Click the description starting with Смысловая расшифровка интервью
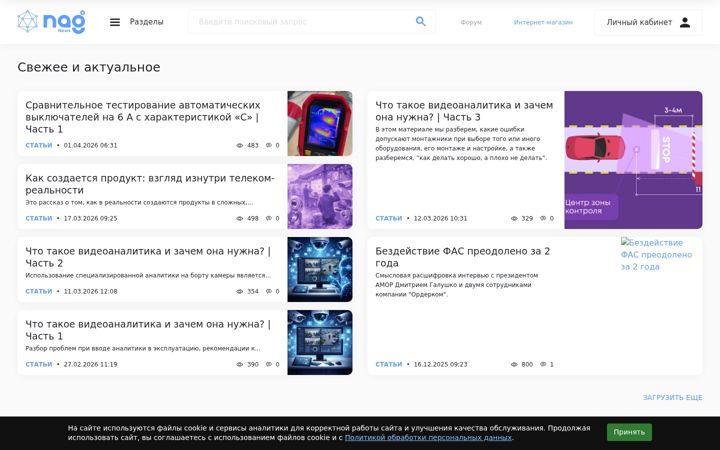Viewport: 720px width, 450px height. click(x=456, y=285)
